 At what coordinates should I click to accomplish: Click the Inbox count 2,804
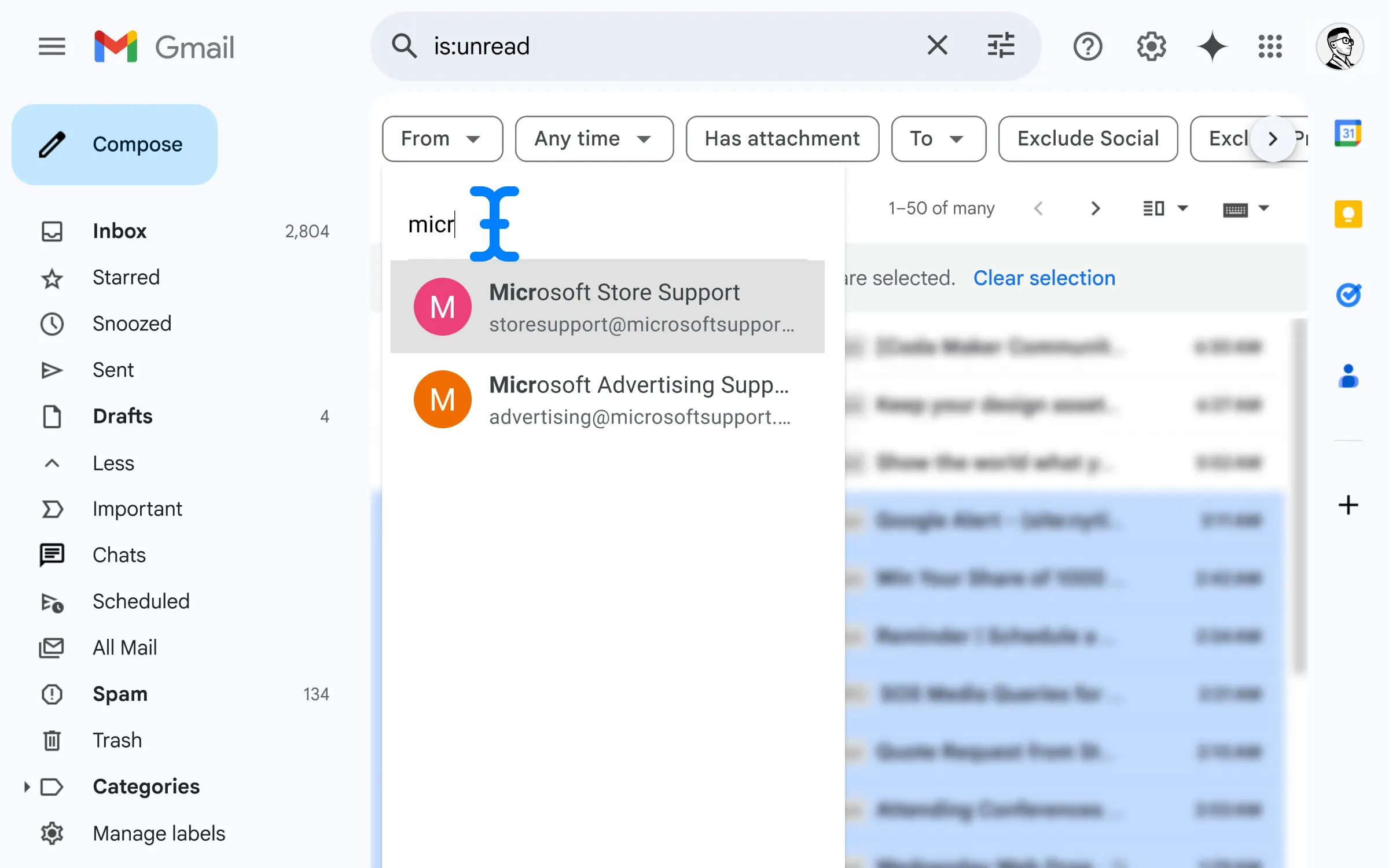pos(307,231)
